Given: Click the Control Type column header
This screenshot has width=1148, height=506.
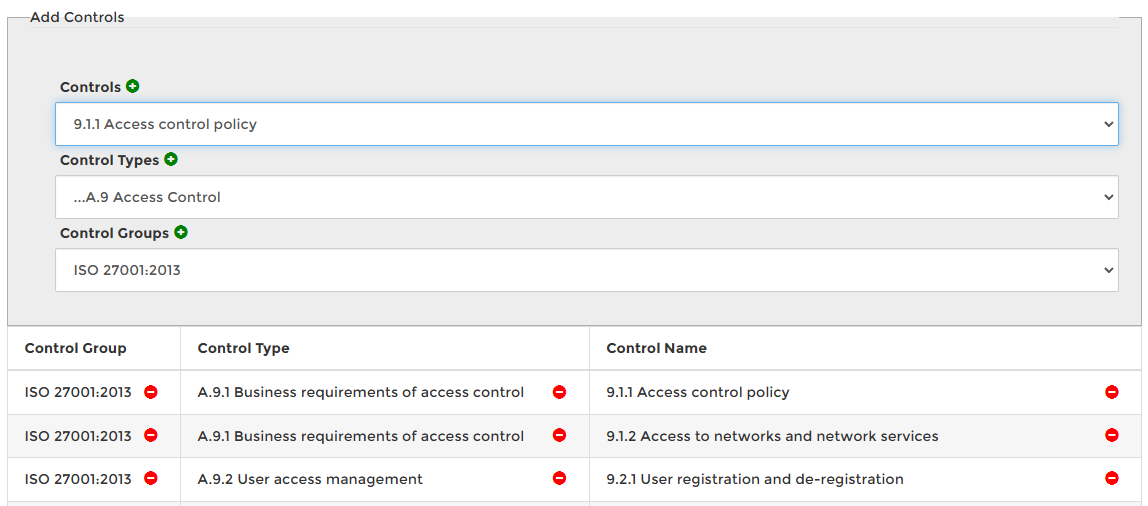Looking at the screenshot, I should 244,348.
